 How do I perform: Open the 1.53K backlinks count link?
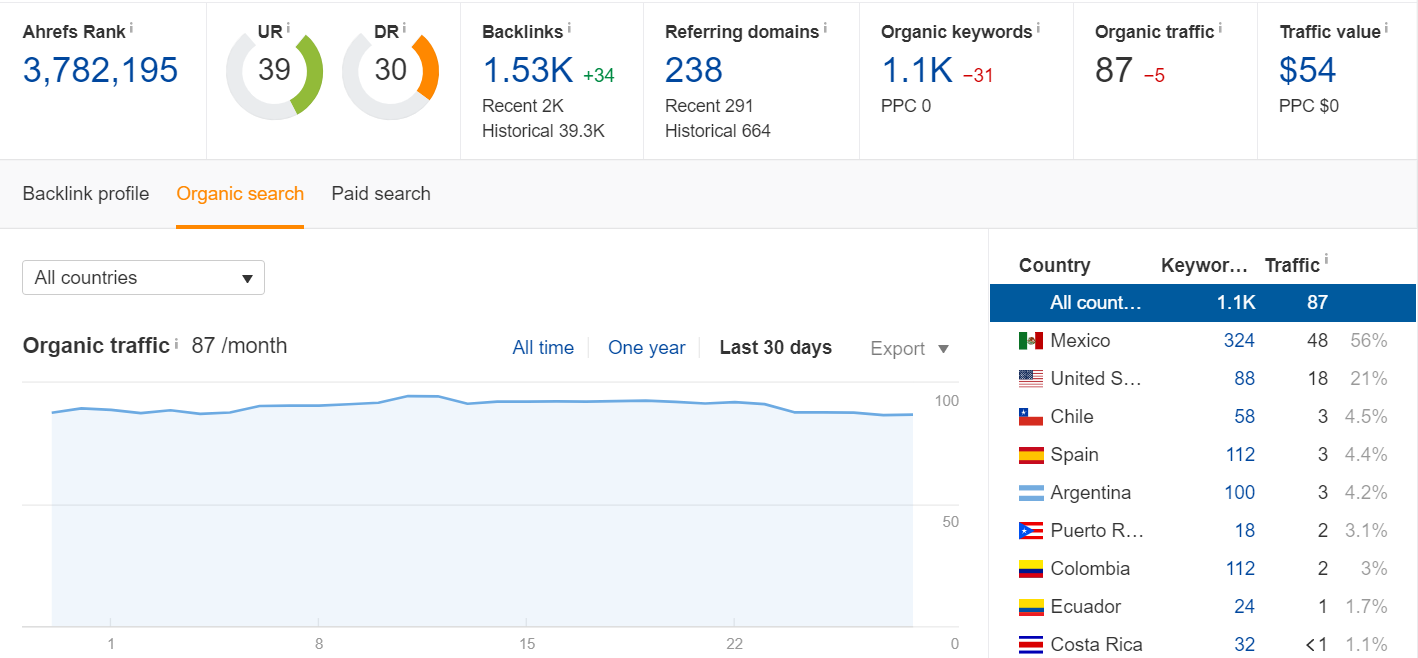[x=527, y=70]
